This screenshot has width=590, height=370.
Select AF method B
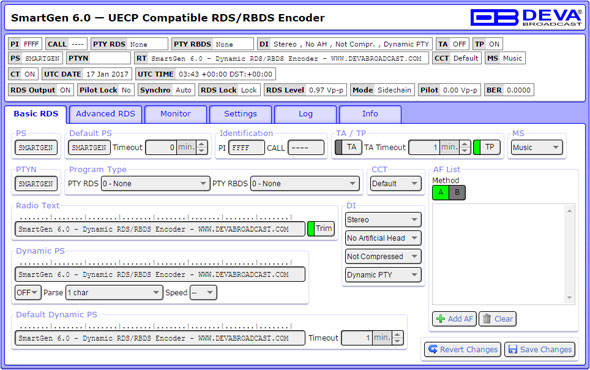coord(457,193)
